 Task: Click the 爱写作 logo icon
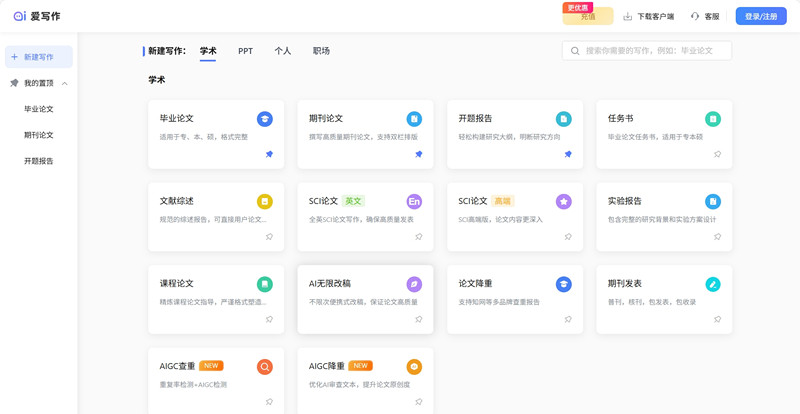point(19,16)
